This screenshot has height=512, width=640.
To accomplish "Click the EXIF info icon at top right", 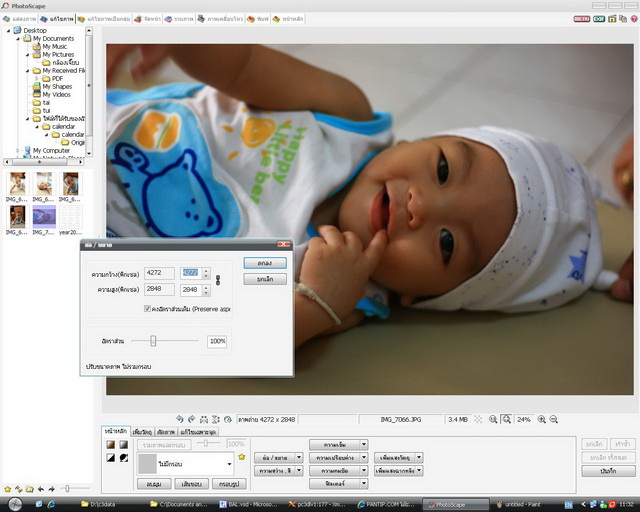I will pyautogui.click(x=599, y=19).
